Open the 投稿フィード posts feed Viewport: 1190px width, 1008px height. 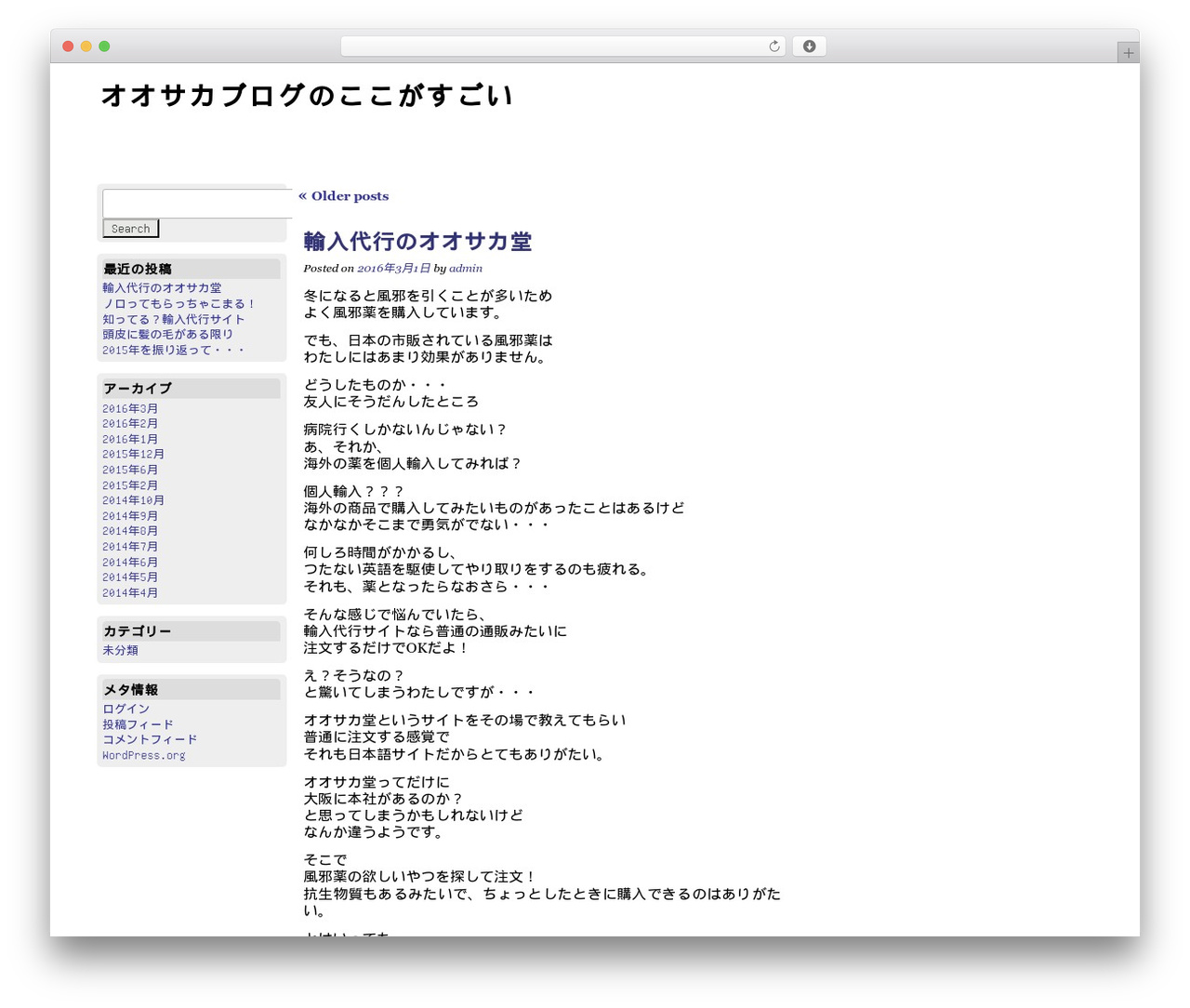(x=138, y=724)
